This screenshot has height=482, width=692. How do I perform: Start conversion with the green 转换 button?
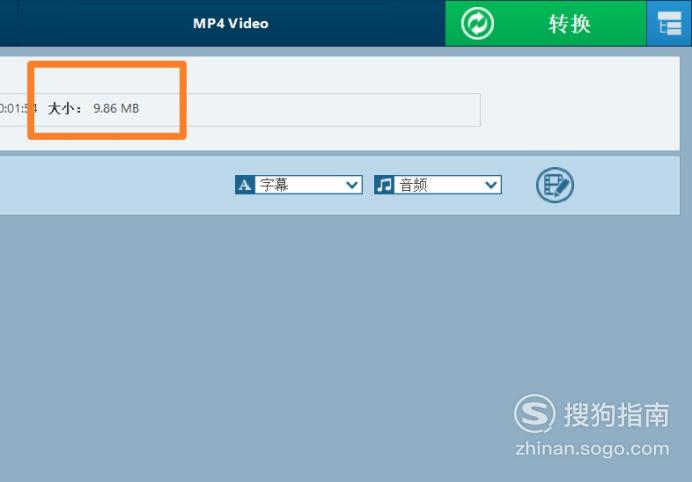(x=545, y=23)
